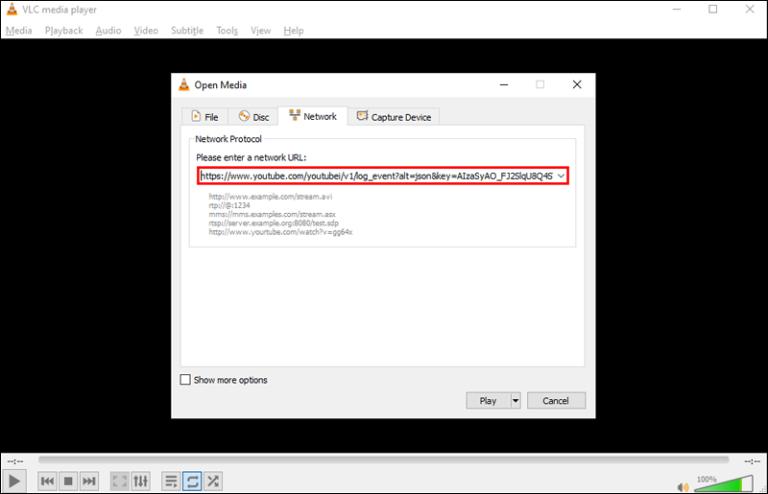Click the VLC cone icon in title bar

[12, 9]
